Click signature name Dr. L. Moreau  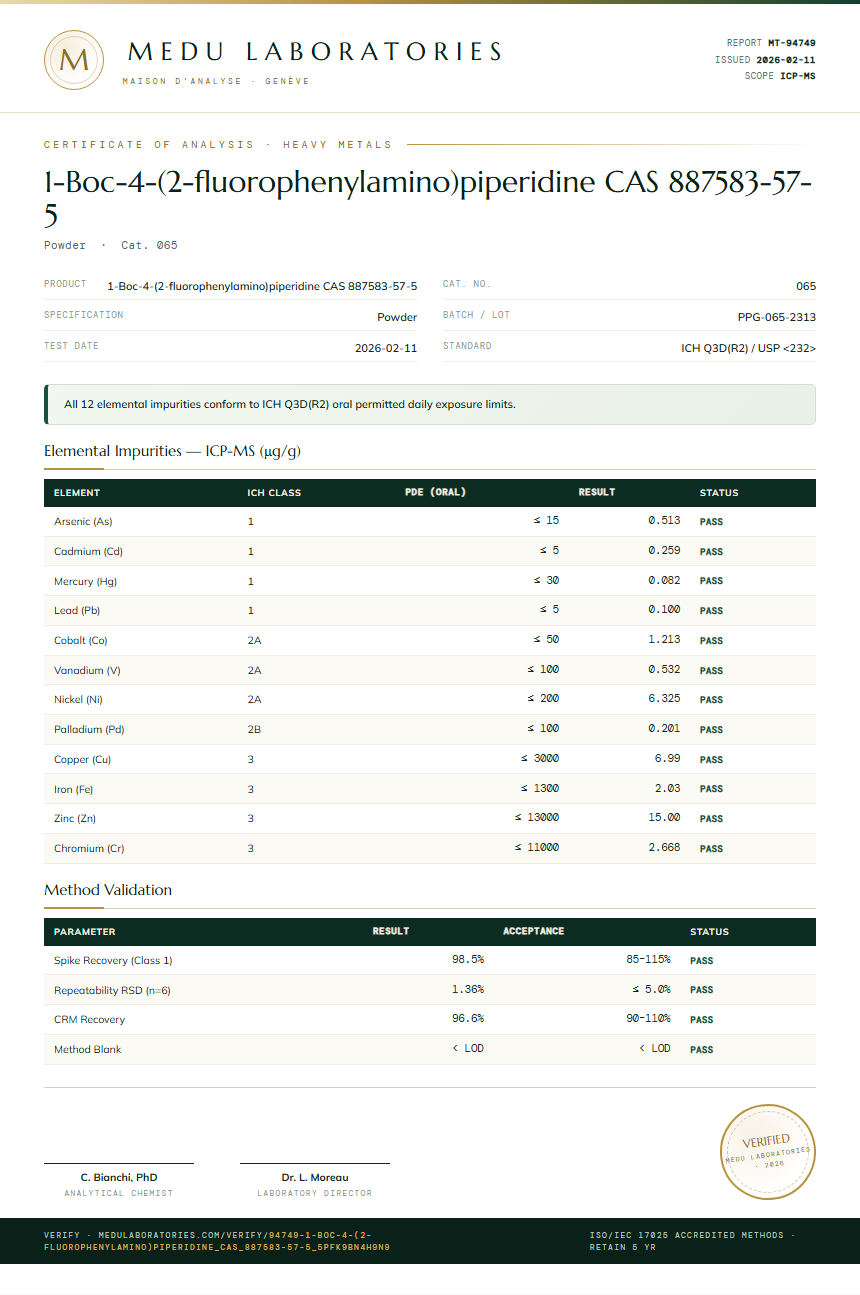(x=315, y=1178)
